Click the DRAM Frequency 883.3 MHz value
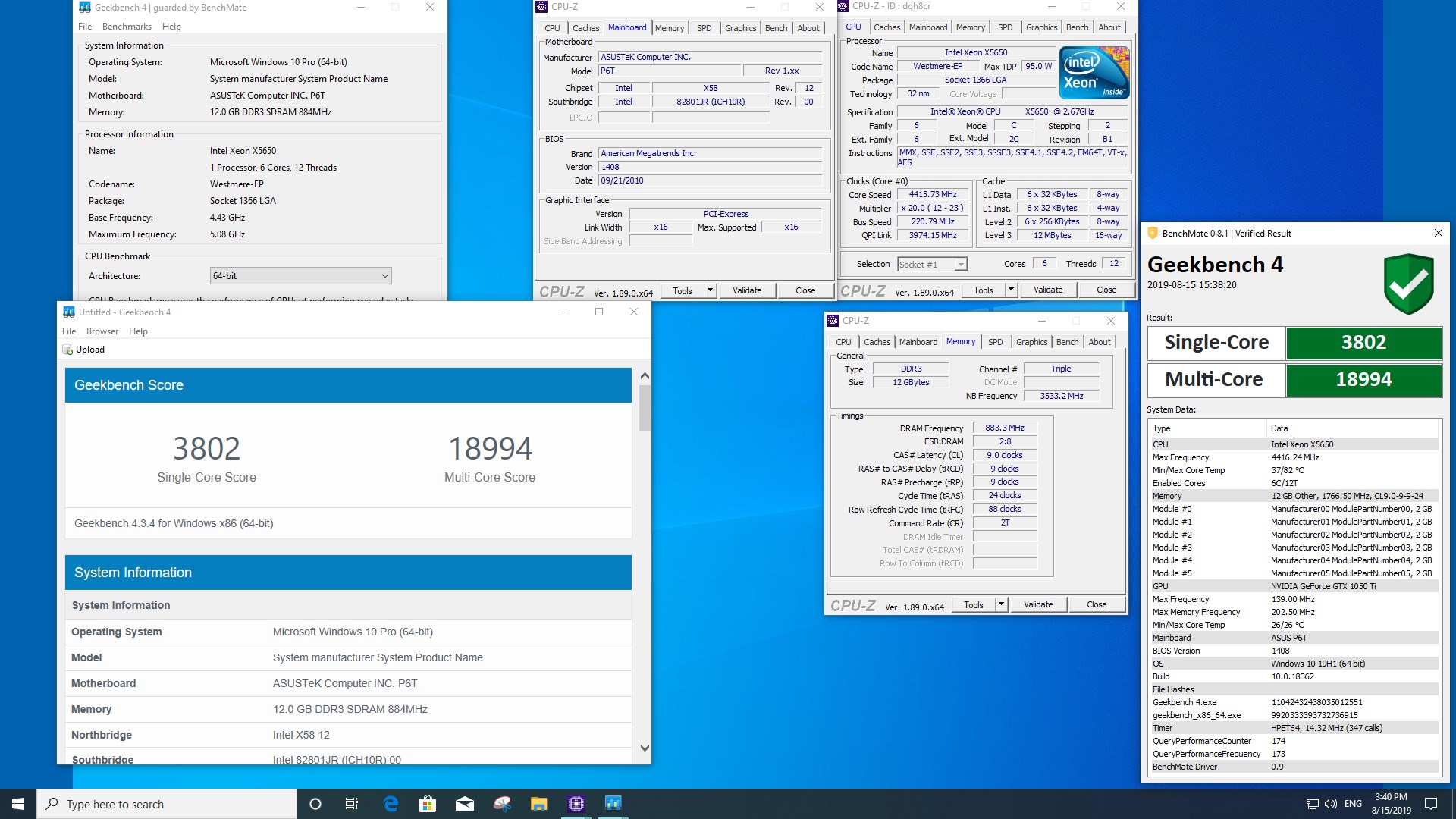 [1005, 428]
